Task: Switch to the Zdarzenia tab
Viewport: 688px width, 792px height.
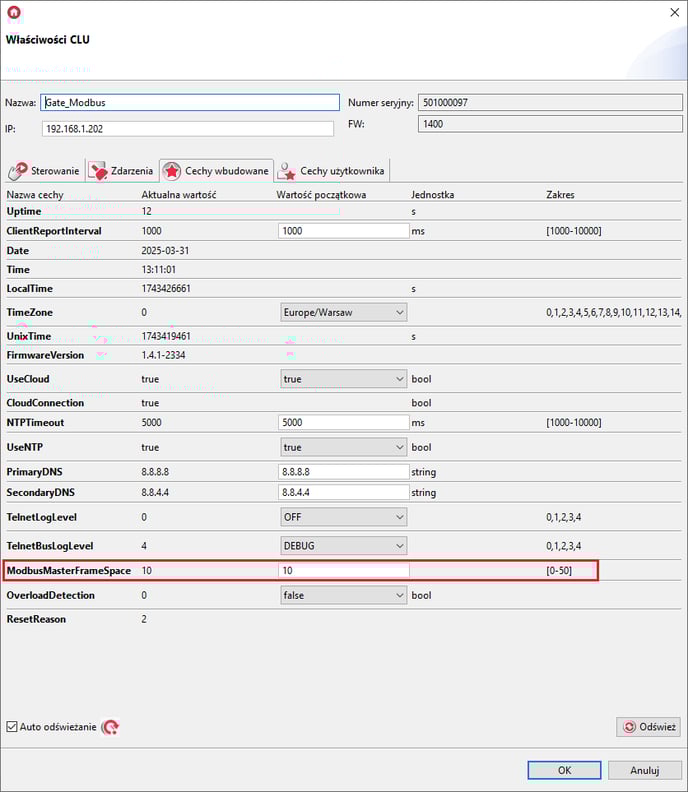Action: point(121,171)
